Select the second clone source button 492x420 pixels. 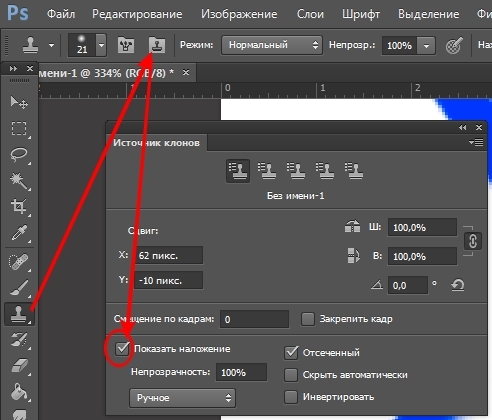267,171
